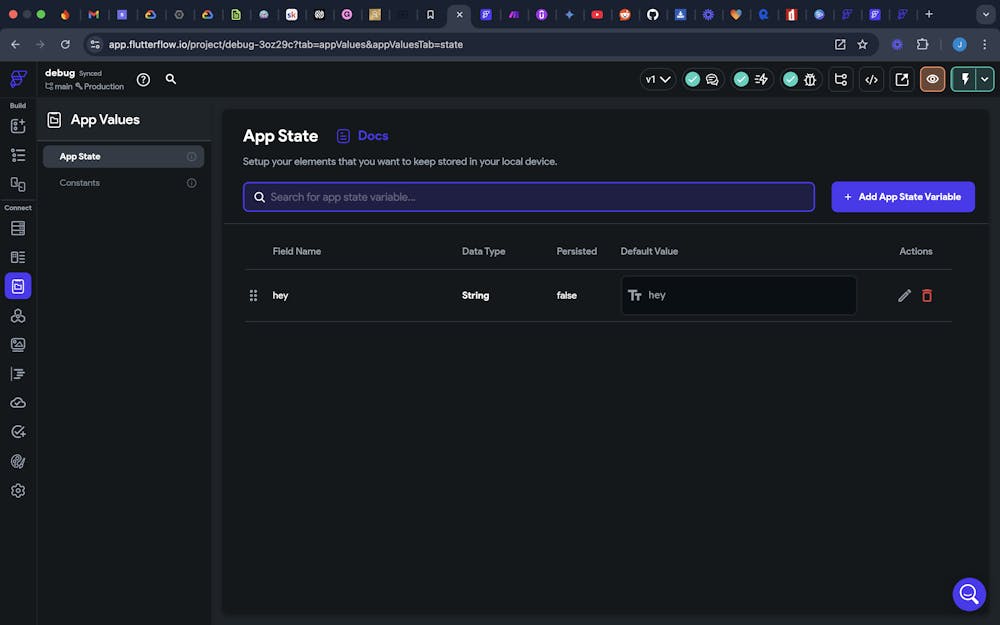Select the Constants tab
The height and width of the screenshot is (625, 1000).
pos(80,183)
